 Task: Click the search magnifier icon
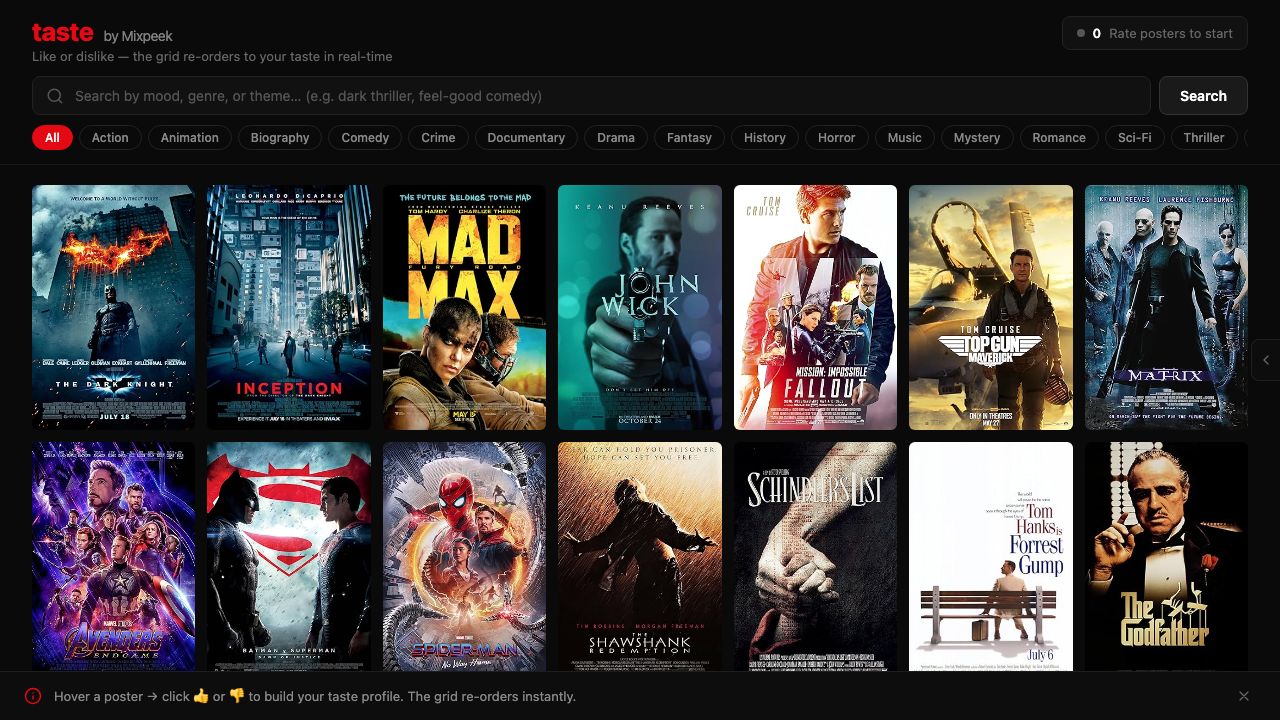click(x=54, y=96)
